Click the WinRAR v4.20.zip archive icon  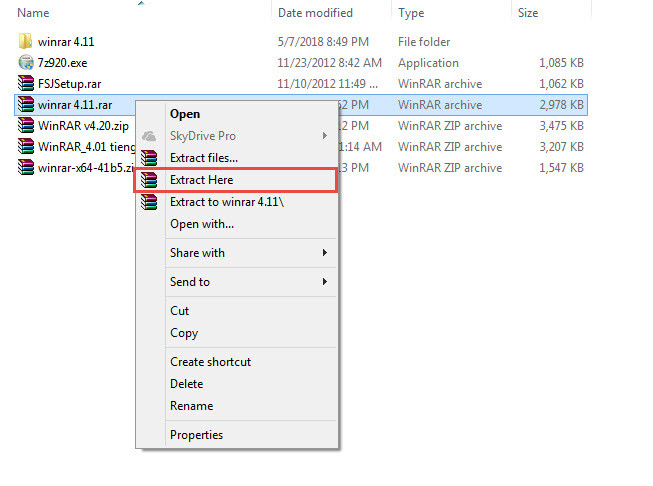click(25, 125)
